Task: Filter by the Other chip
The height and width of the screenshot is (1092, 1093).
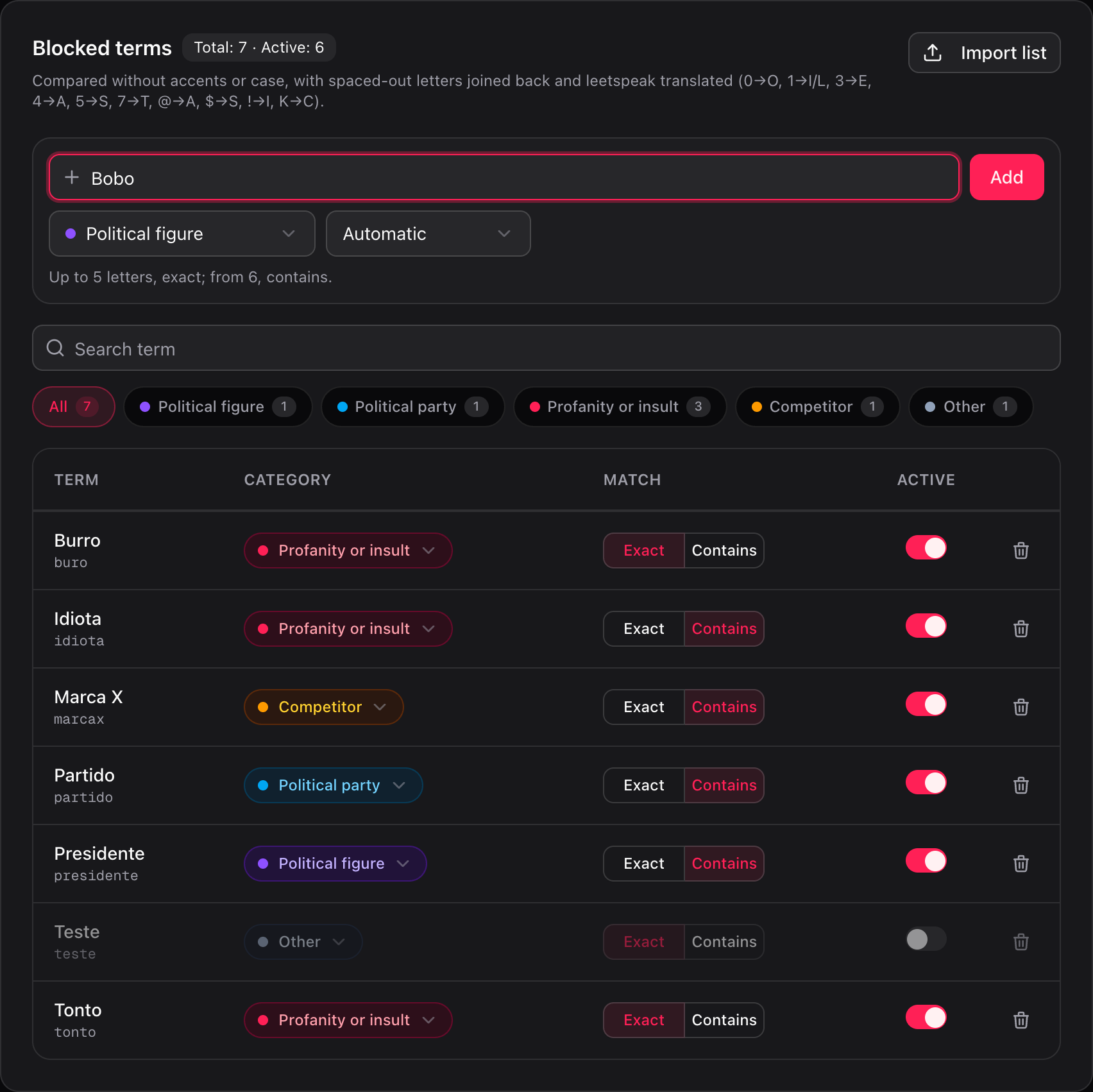Action: (971, 407)
